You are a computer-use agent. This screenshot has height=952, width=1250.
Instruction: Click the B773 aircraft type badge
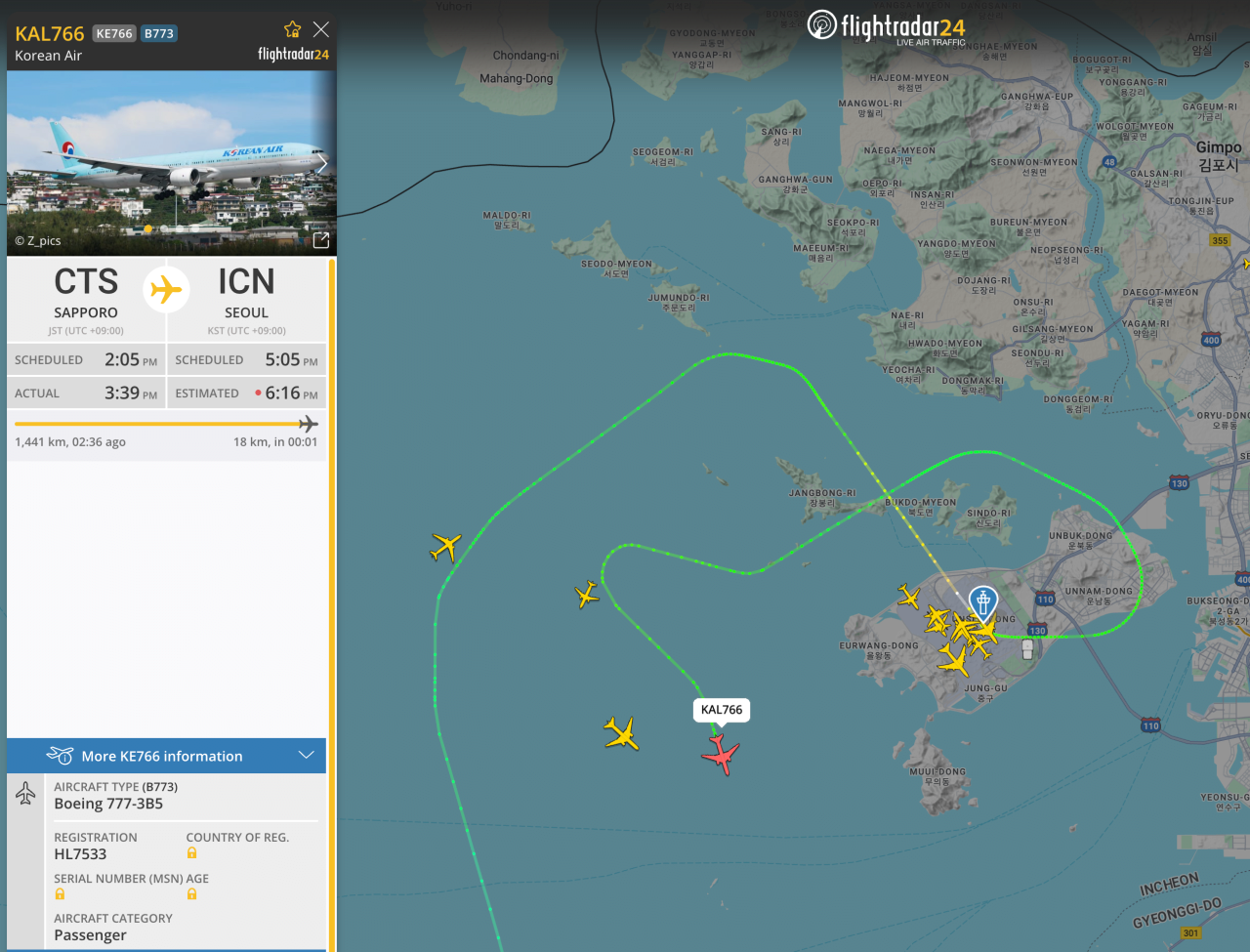(x=159, y=33)
